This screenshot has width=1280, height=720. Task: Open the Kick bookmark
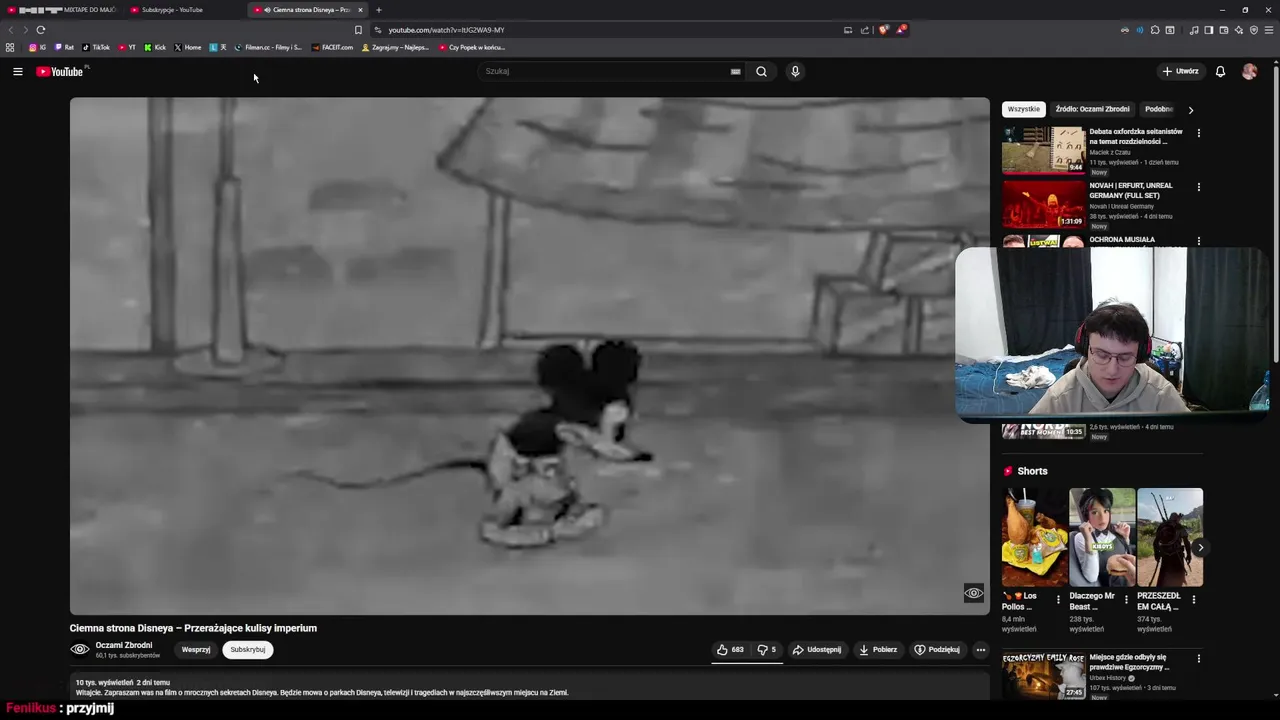[155, 47]
